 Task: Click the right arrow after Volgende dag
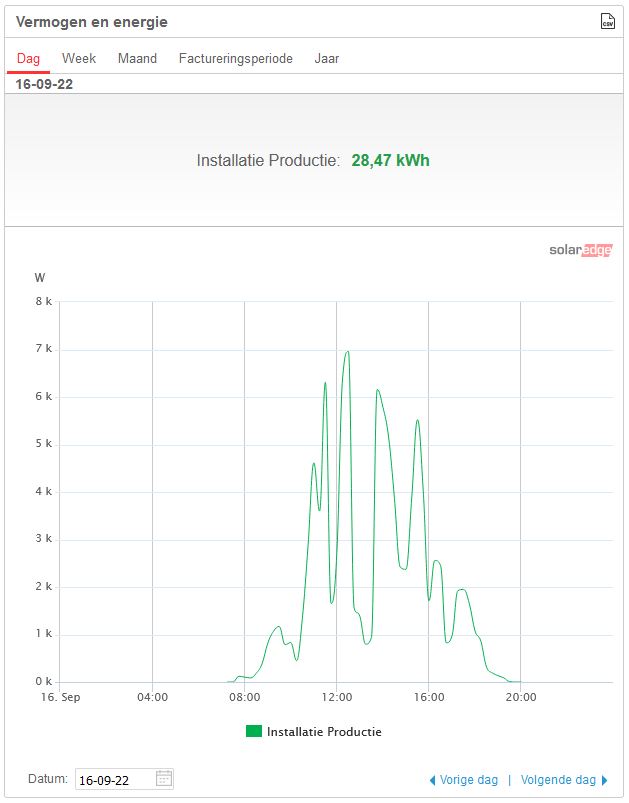605,780
